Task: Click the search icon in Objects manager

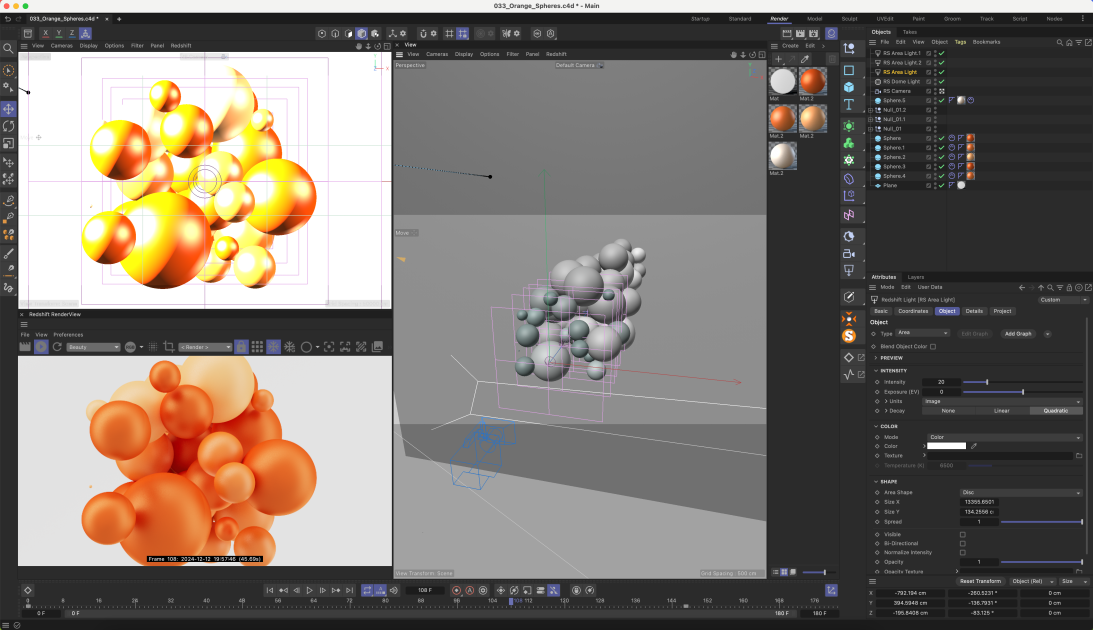Action: click(x=1060, y=43)
